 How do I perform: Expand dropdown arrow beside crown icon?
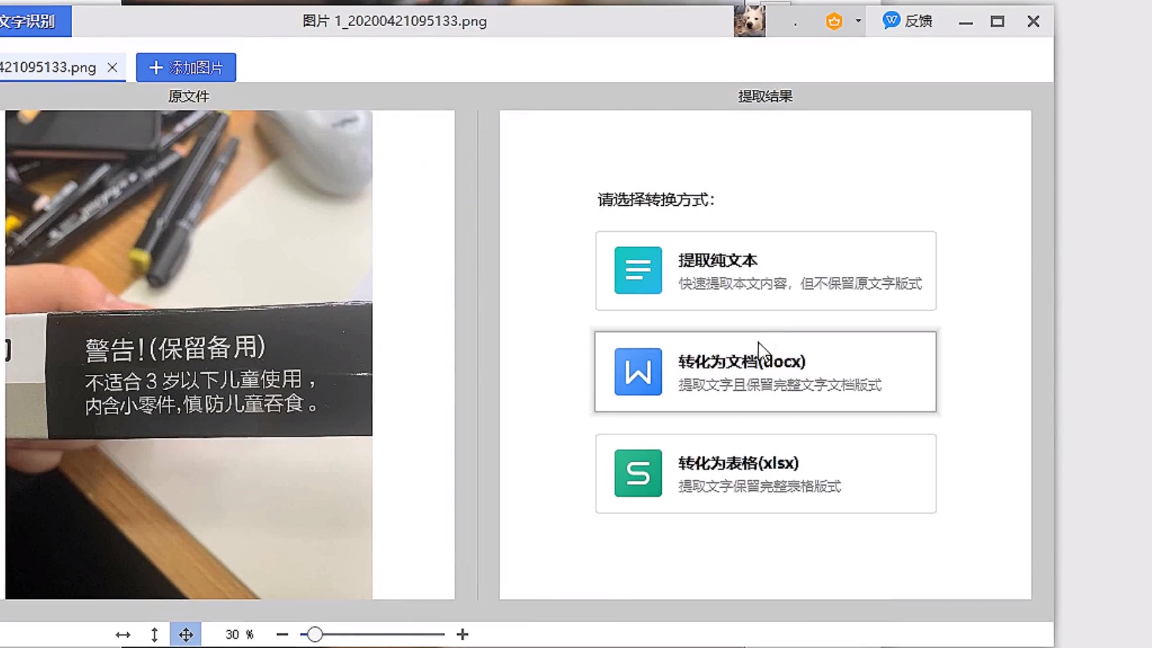coord(858,21)
